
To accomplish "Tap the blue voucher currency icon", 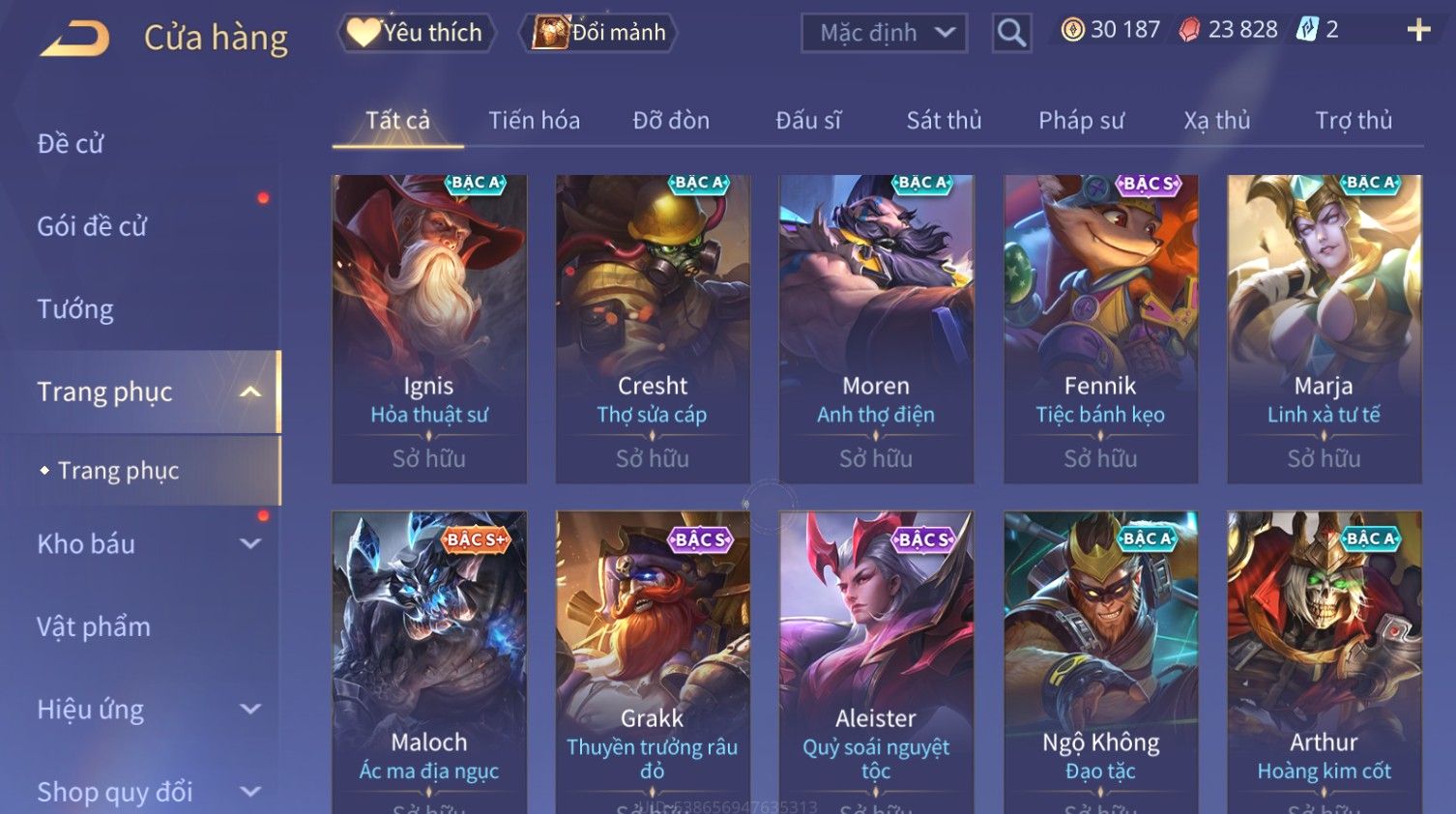I will click(1307, 30).
